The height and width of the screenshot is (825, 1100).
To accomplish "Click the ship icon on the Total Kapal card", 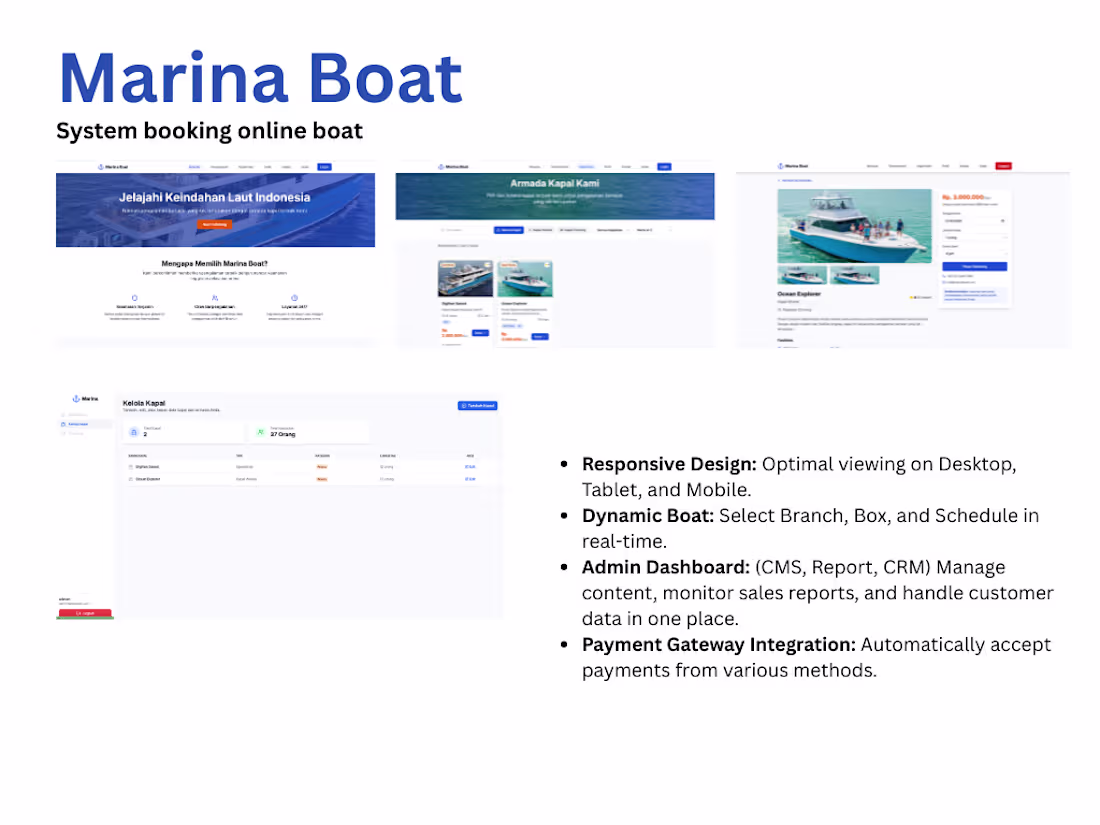I will 133,431.
